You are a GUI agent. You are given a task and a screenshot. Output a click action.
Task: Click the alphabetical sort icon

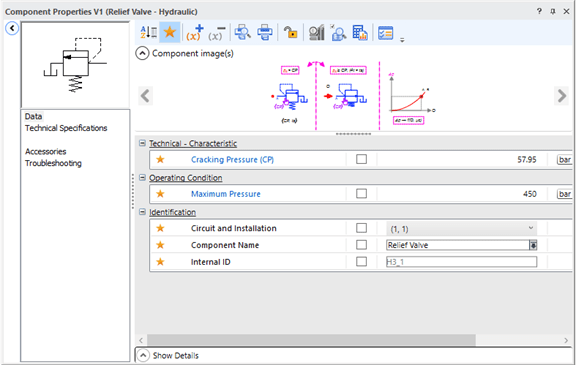(149, 33)
